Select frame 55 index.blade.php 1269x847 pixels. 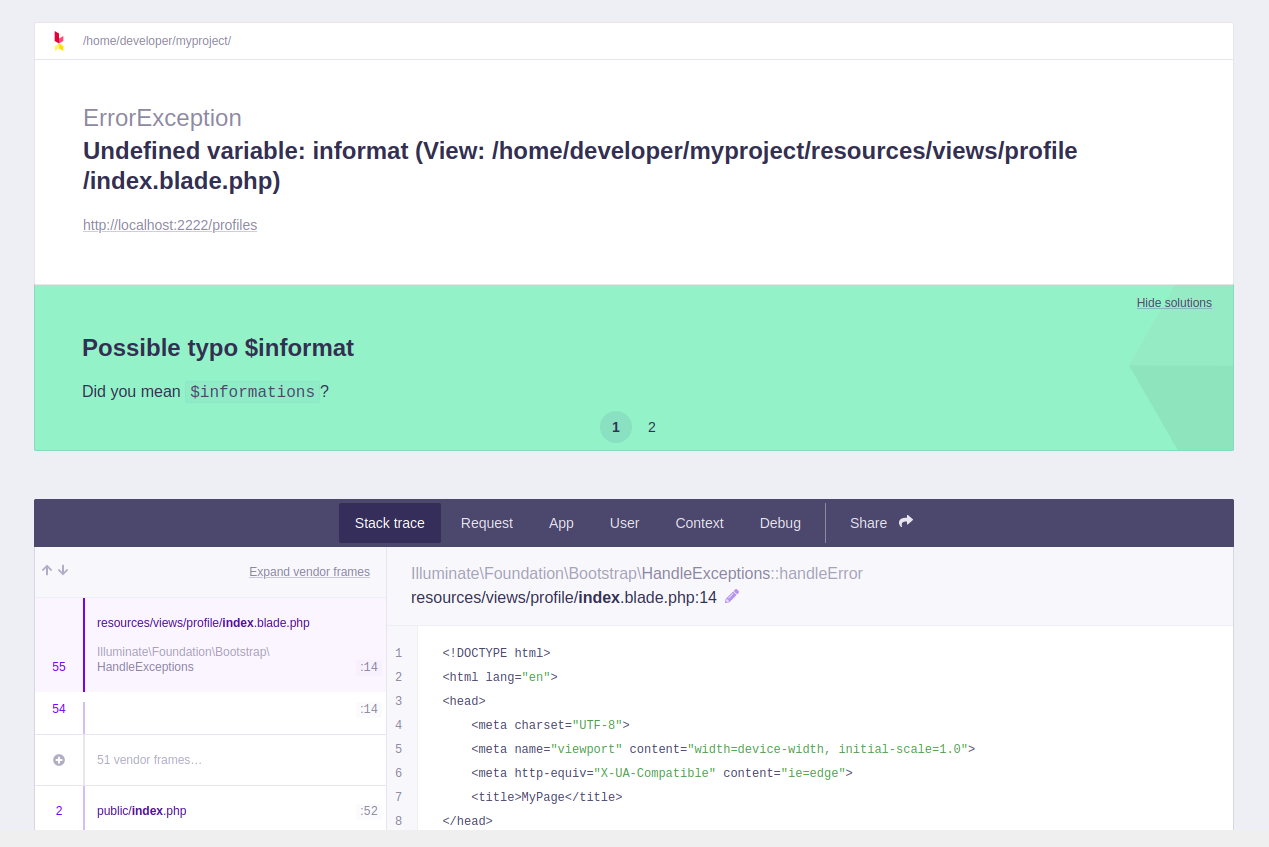210,645
